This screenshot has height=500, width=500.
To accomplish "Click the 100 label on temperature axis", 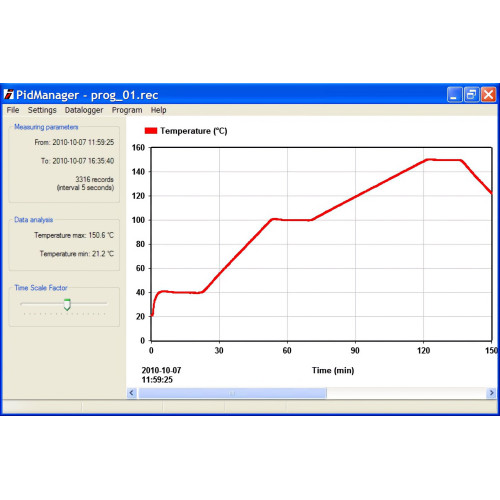I will click(138, 220).
